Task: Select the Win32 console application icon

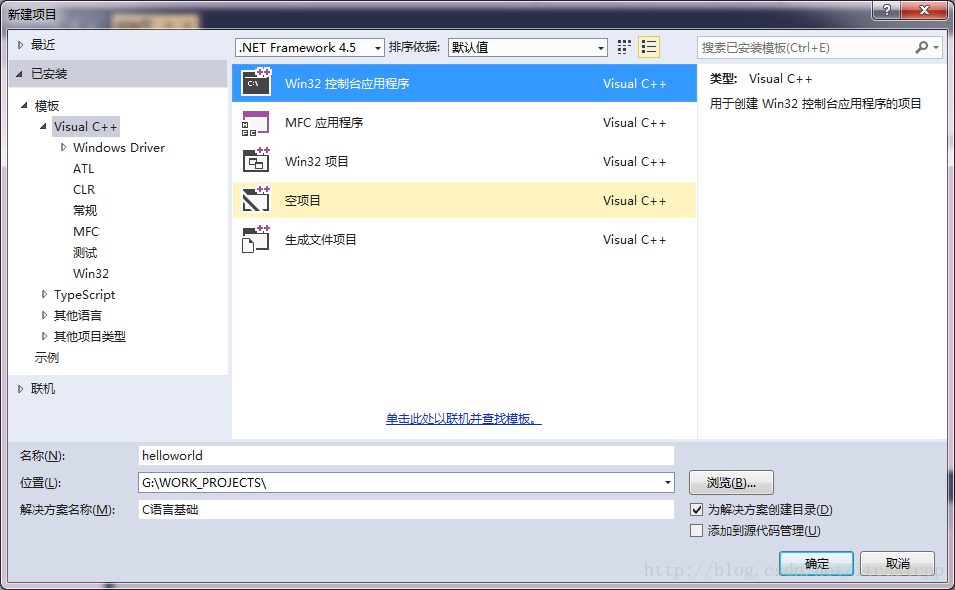Action: click(256, 82)
